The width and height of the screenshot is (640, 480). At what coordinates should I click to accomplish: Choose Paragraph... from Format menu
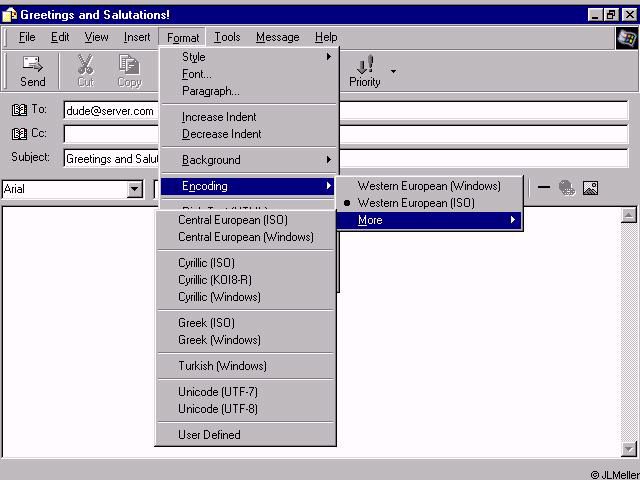[x=210, y=91]
